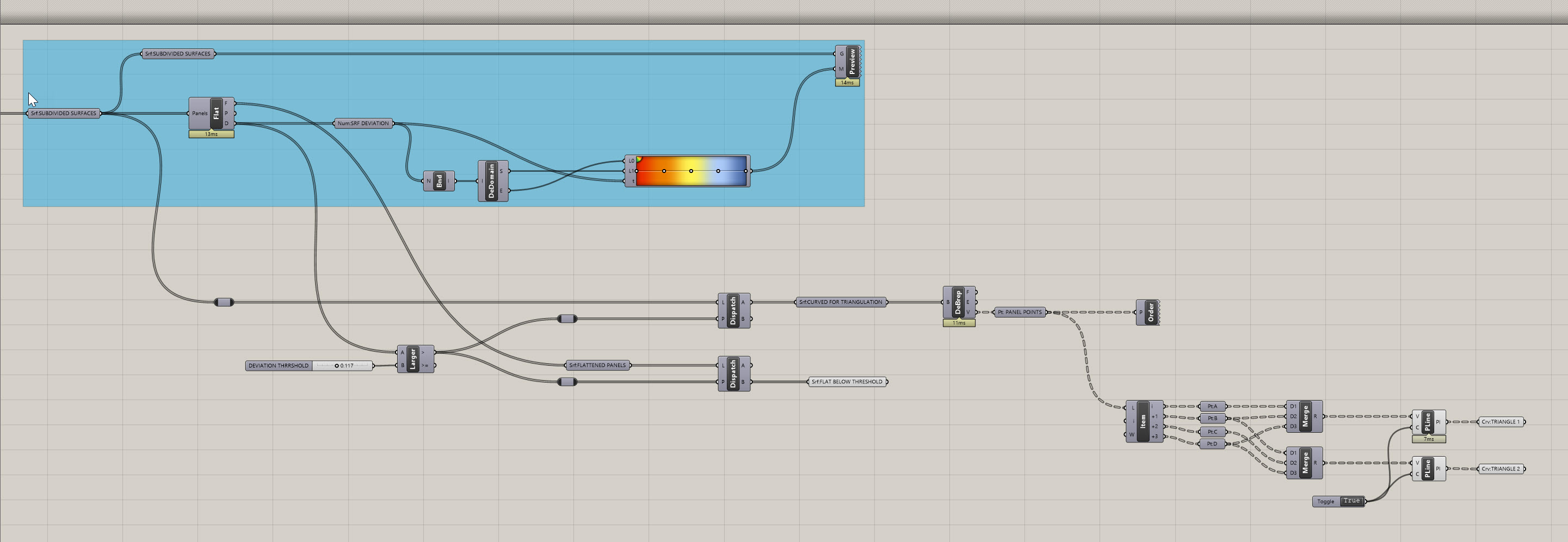Select the Pt:D point parameter

point(1212,444)
